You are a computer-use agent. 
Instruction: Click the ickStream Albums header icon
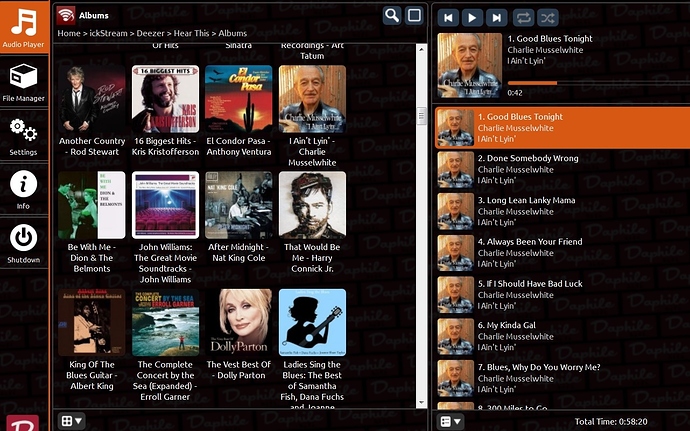66,15
